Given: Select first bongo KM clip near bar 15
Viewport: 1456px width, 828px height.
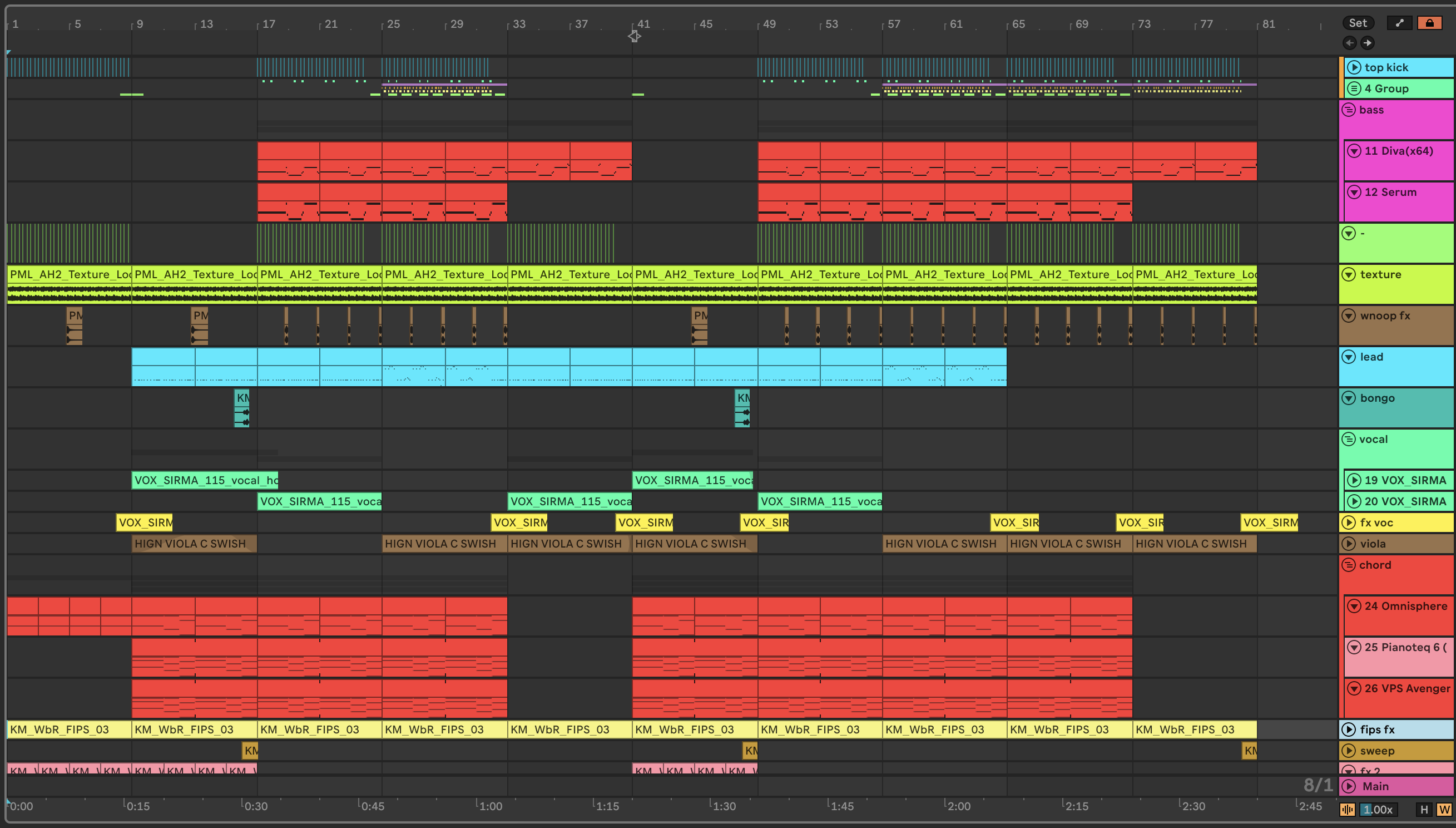Looking at the screenshot, I should coord(241,408).
